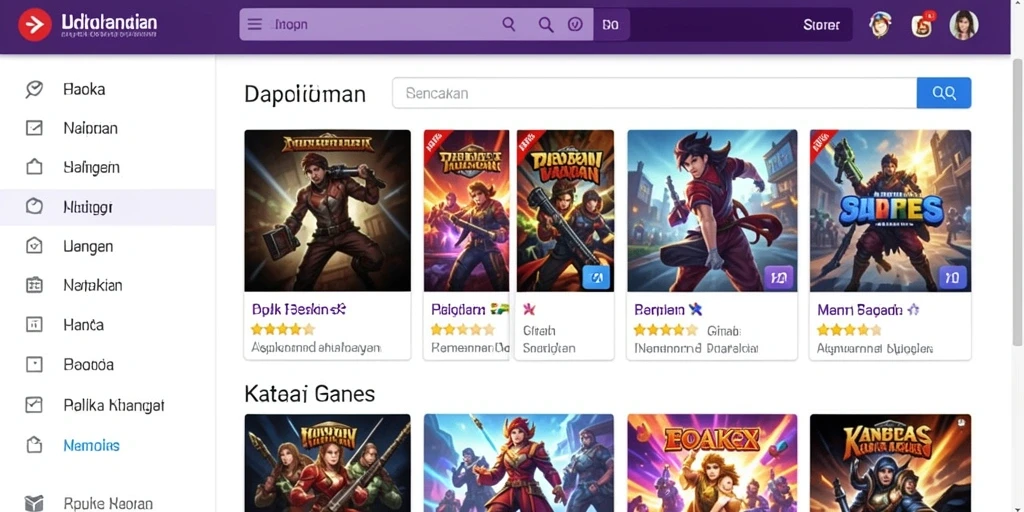Click the star rating under Bplk Besian
The image size is (1024, 512).
pos(283,329)
